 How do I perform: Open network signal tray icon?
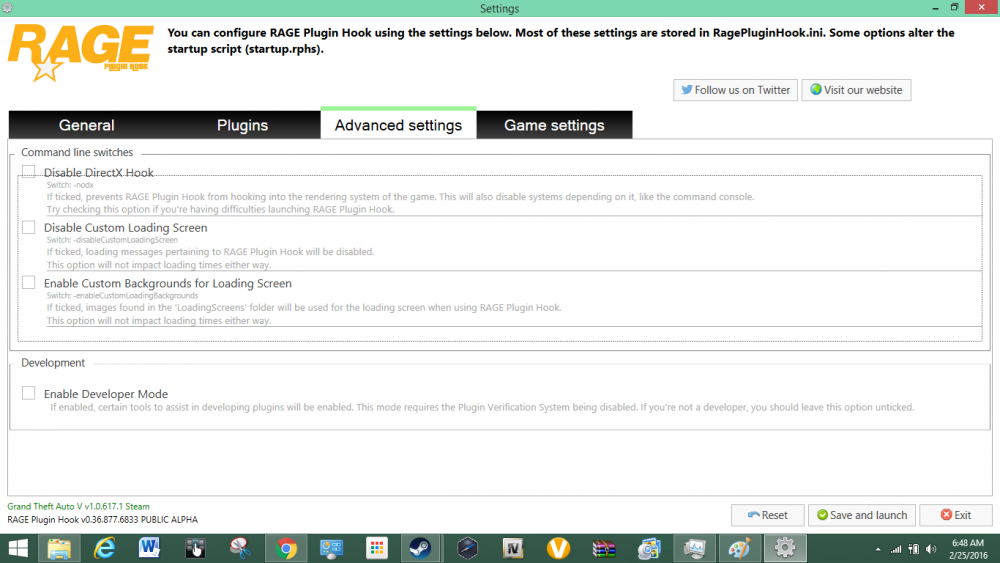896,549
